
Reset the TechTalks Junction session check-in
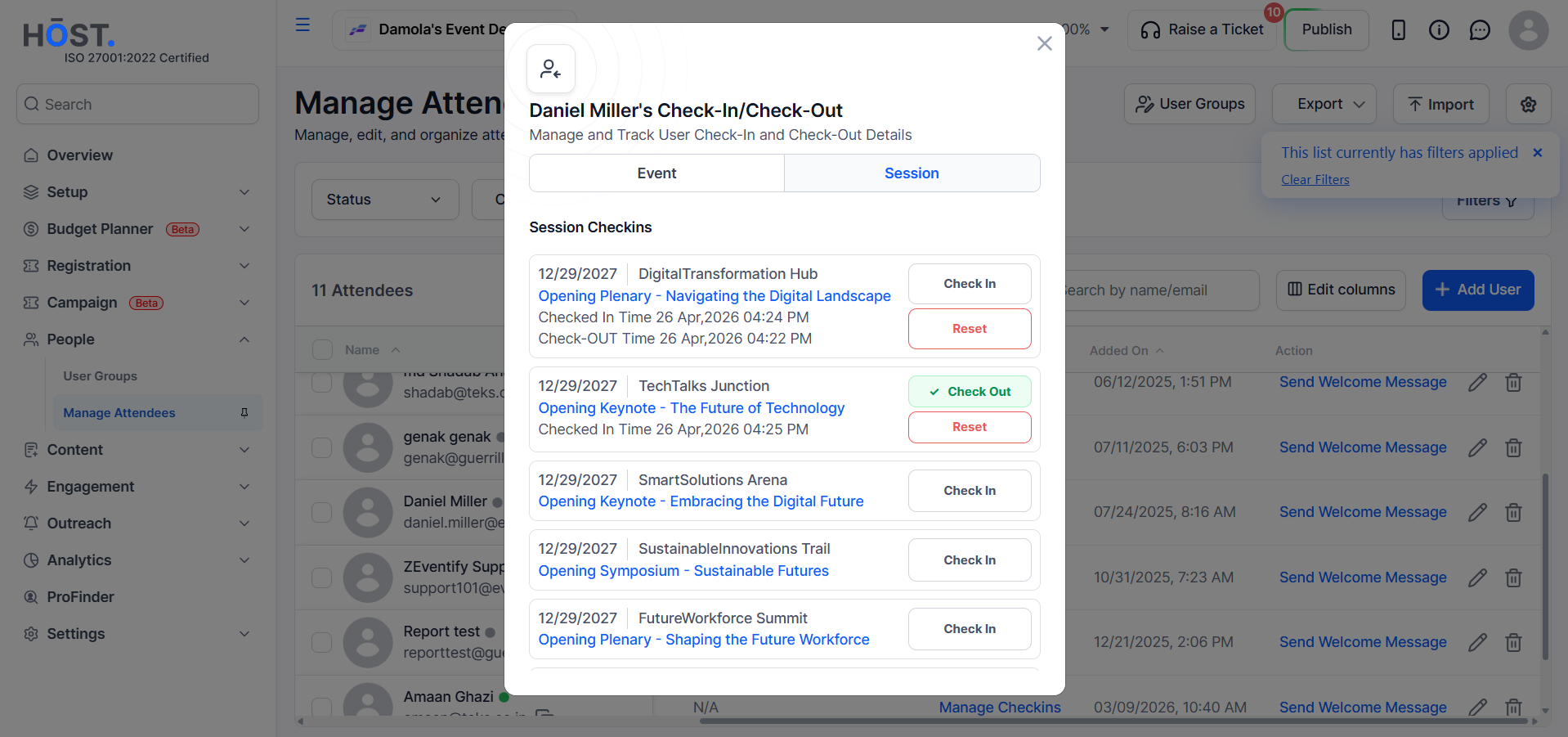970,427
